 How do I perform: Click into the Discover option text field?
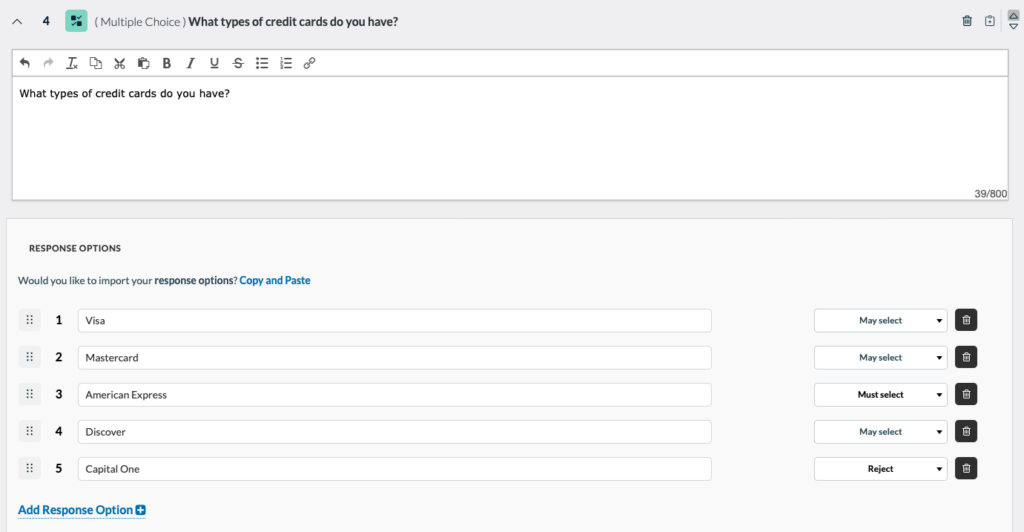[x=394, y=432]
